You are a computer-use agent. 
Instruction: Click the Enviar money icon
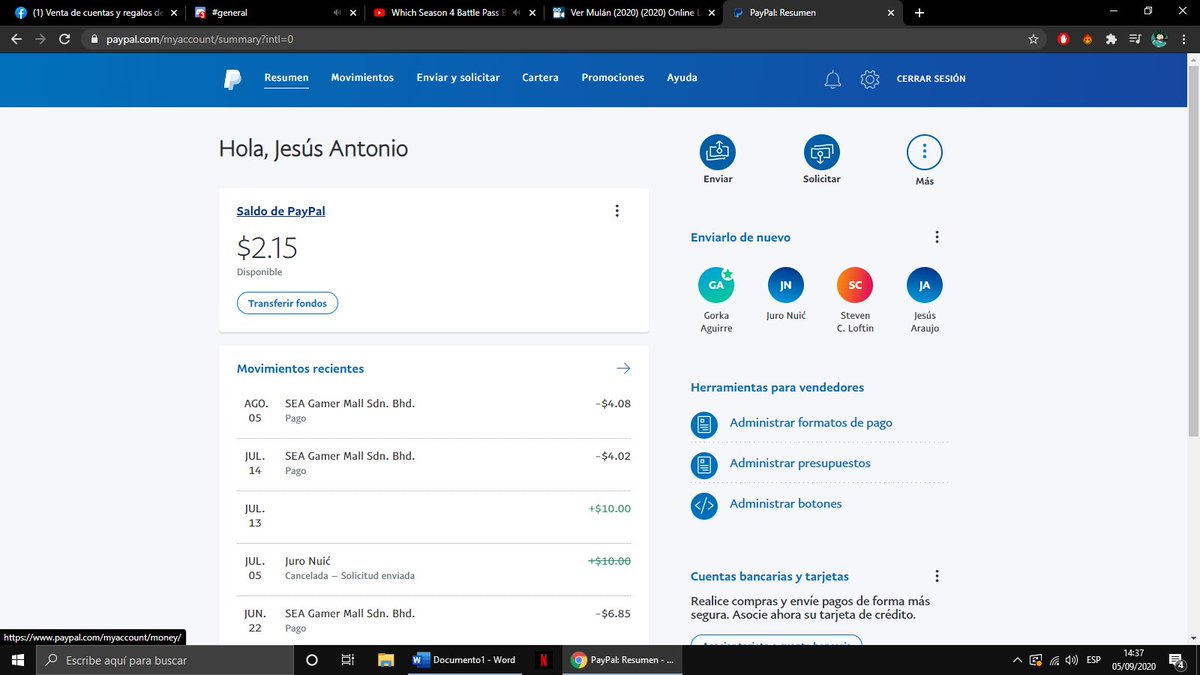718,152
